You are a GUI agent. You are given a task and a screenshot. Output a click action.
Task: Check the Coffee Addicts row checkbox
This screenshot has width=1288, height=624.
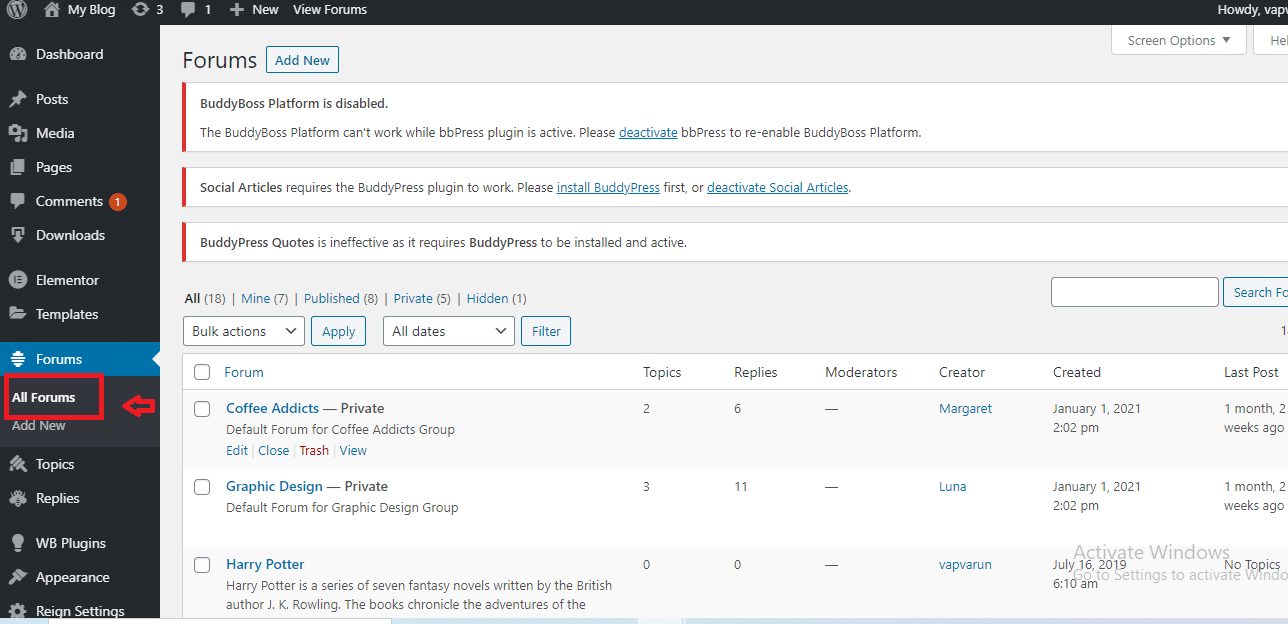(x=202, y=408)
